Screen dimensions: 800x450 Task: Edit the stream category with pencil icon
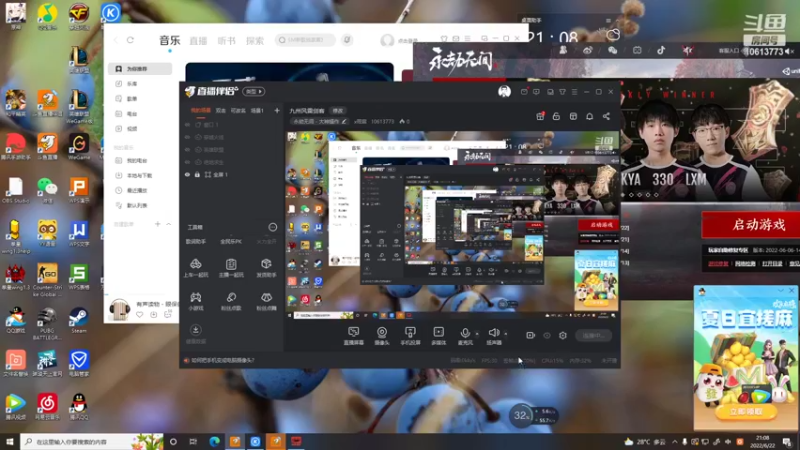(344, 121)
